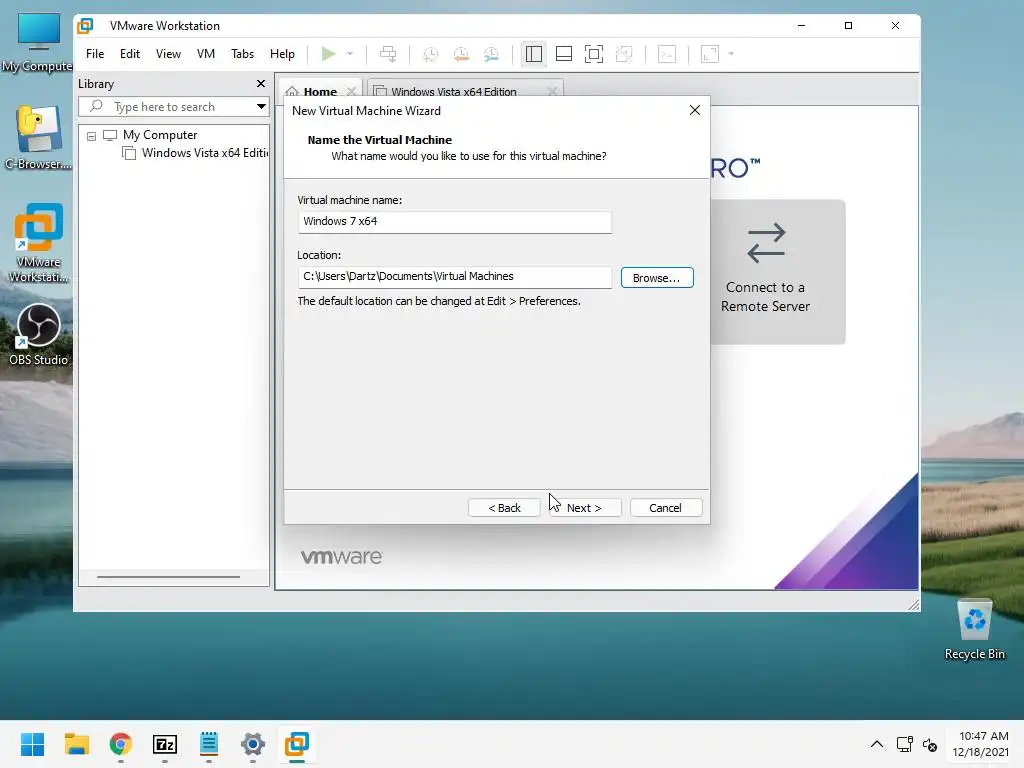
Task: Click the stretch guest toolbar icon
Action: pos(709,54)
